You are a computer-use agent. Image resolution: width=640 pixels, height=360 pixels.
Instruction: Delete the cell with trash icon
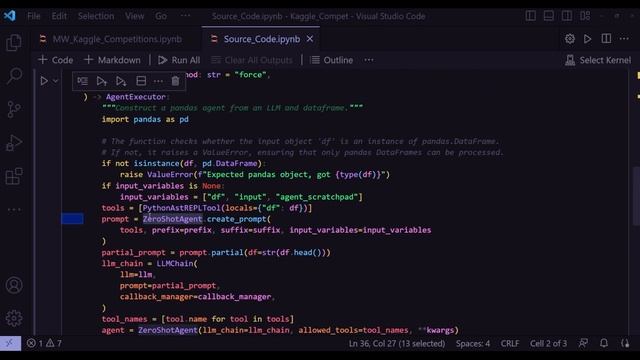pos(175,81)
